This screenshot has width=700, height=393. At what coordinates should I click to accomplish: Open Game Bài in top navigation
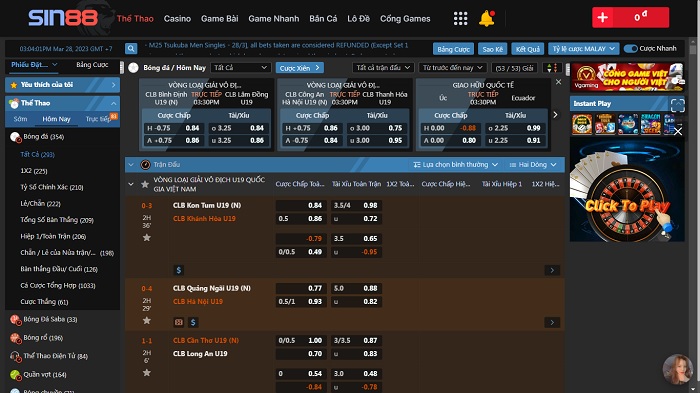pyautogui.click(x=219, y=18)
